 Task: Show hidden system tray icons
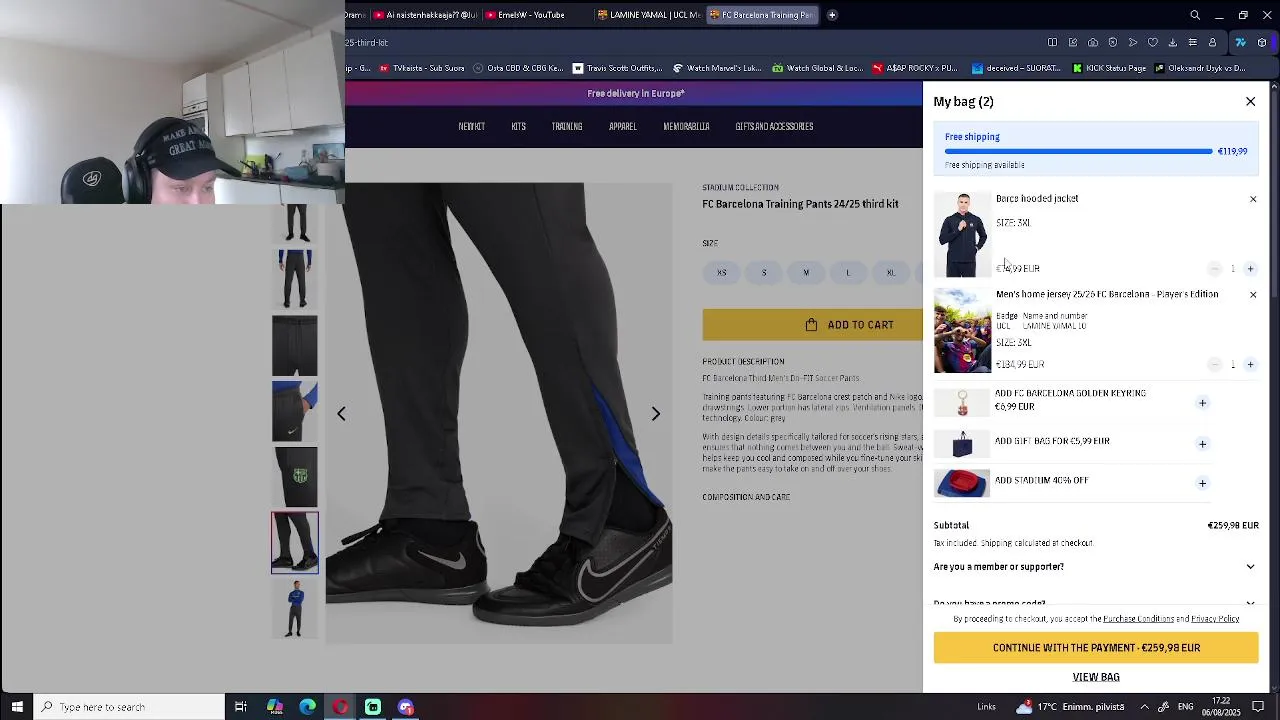(1145, 707)
